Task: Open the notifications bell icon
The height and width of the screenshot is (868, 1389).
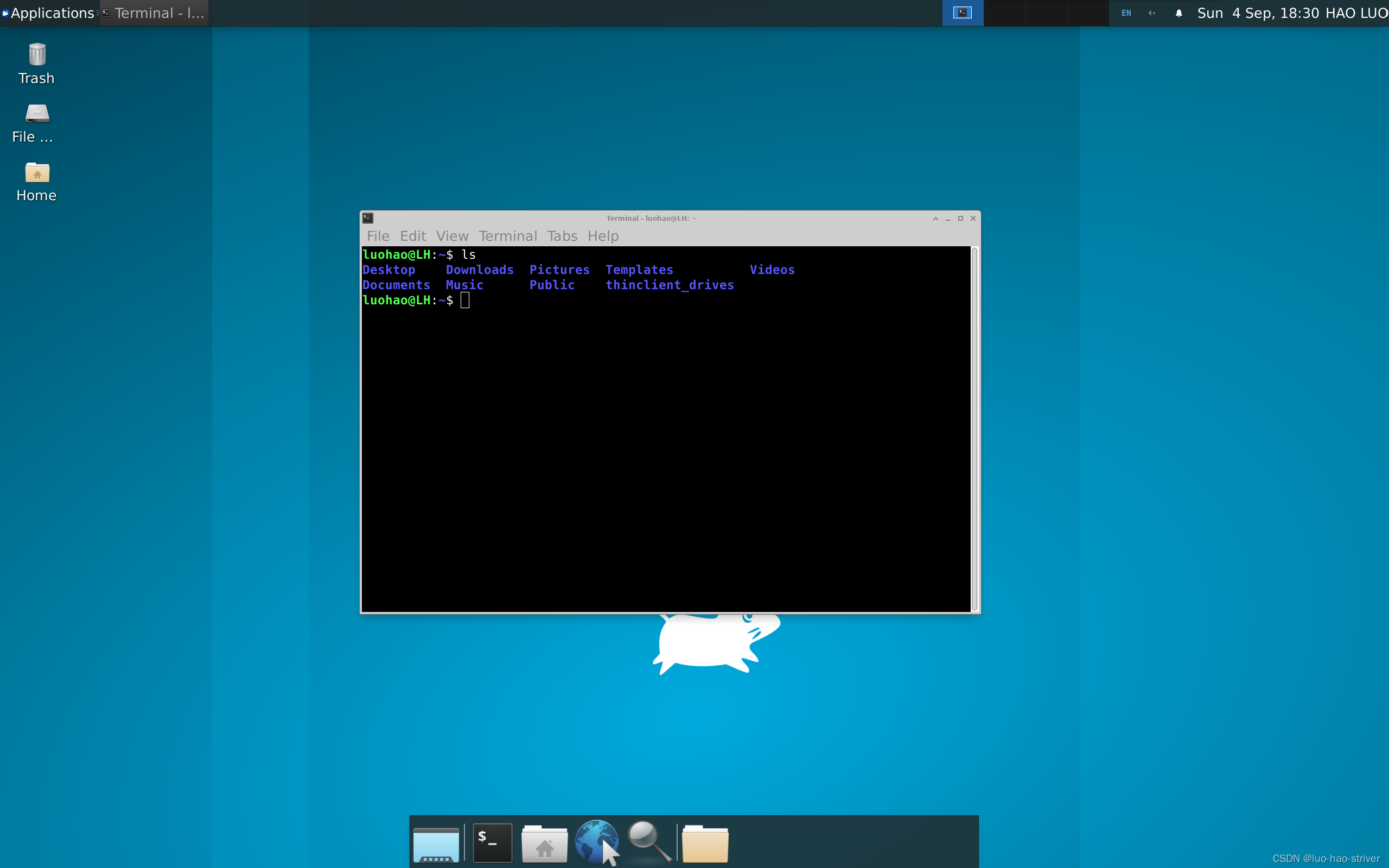Action: click(1179, 12)
